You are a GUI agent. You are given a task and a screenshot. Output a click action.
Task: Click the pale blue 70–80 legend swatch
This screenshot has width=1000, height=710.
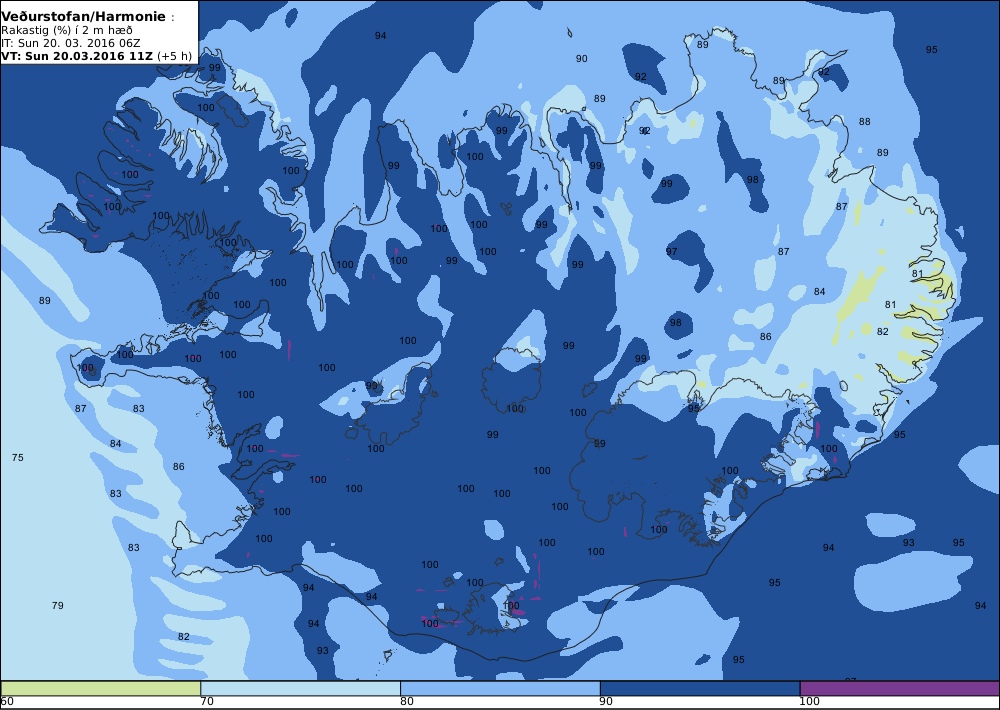click(300, 688)
